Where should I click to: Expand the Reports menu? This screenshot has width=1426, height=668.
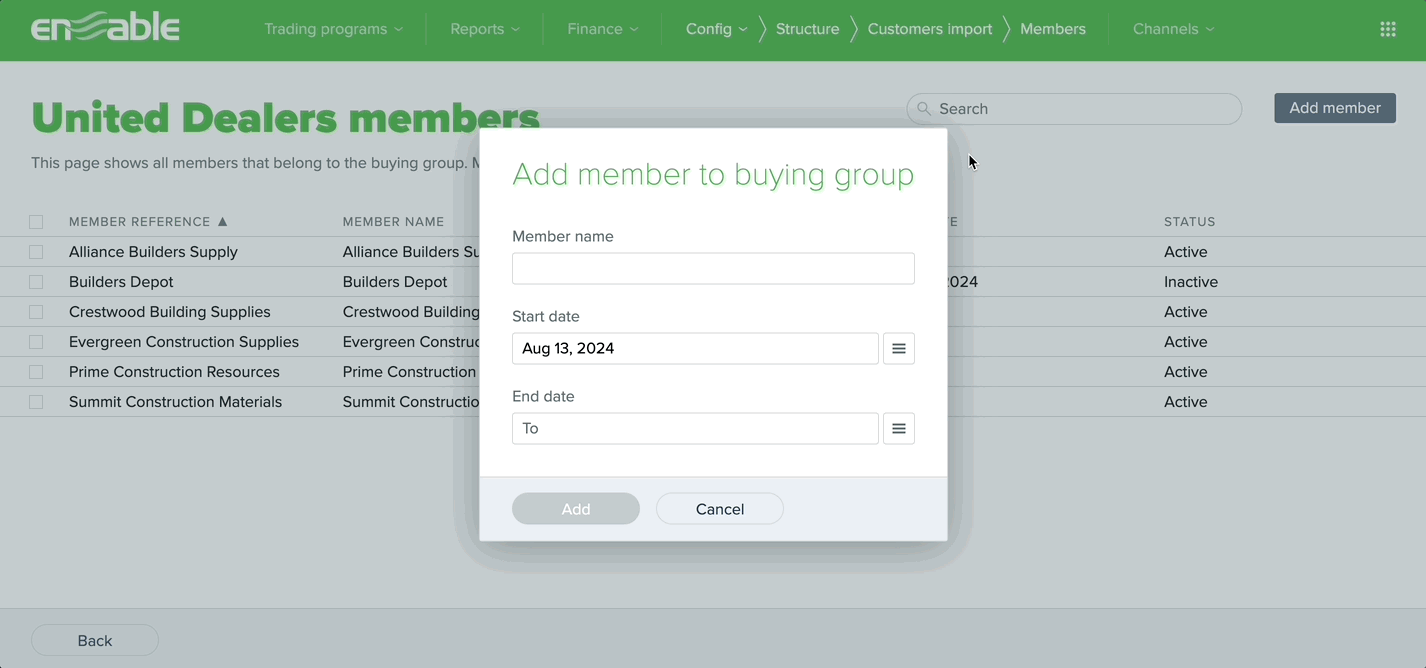point(485,29)
